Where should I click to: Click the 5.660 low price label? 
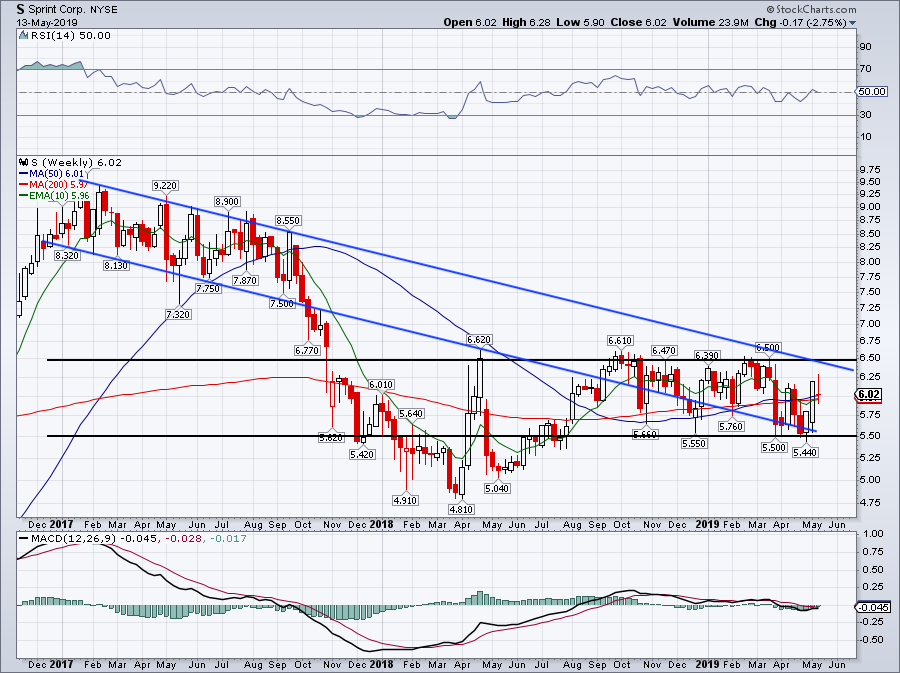coord(645,435)
